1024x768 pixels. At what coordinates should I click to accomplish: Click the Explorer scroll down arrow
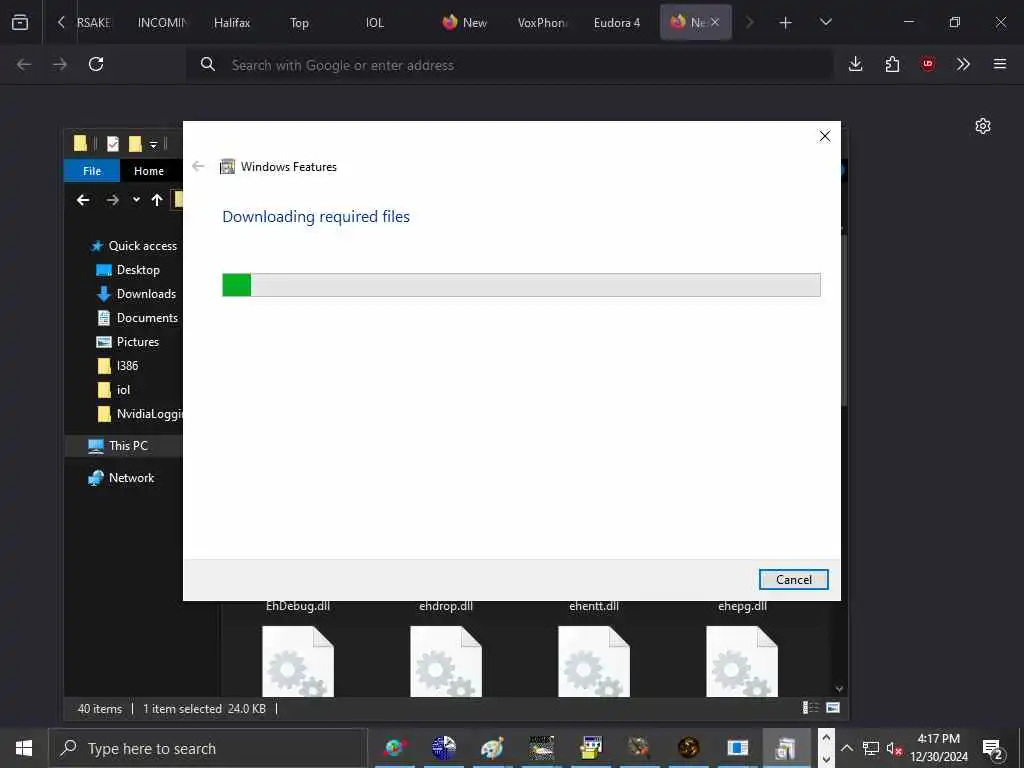839,689
